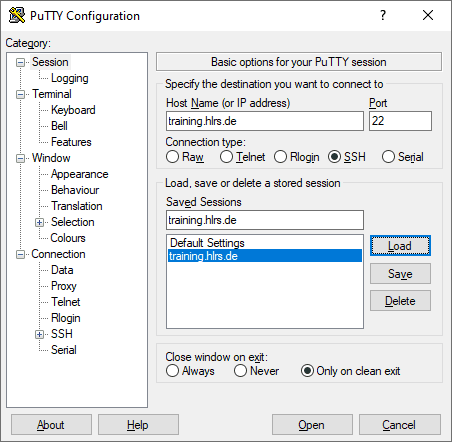Select the Serial connection type
The image size is (452, 442).
(388, 157)
